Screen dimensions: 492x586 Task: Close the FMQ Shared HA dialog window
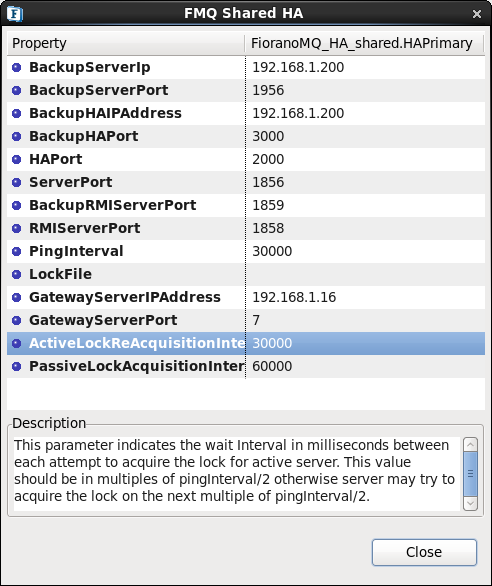(x=477, y=14)
